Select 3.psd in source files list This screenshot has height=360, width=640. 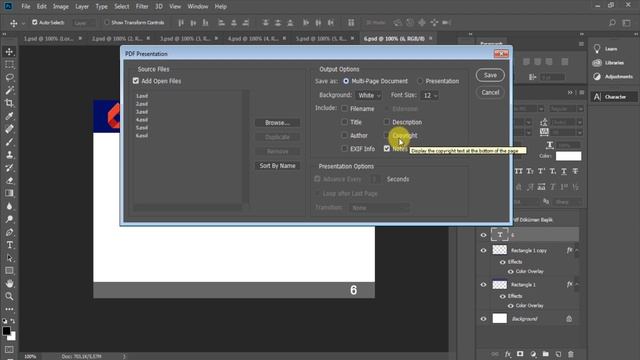[142, 112]
